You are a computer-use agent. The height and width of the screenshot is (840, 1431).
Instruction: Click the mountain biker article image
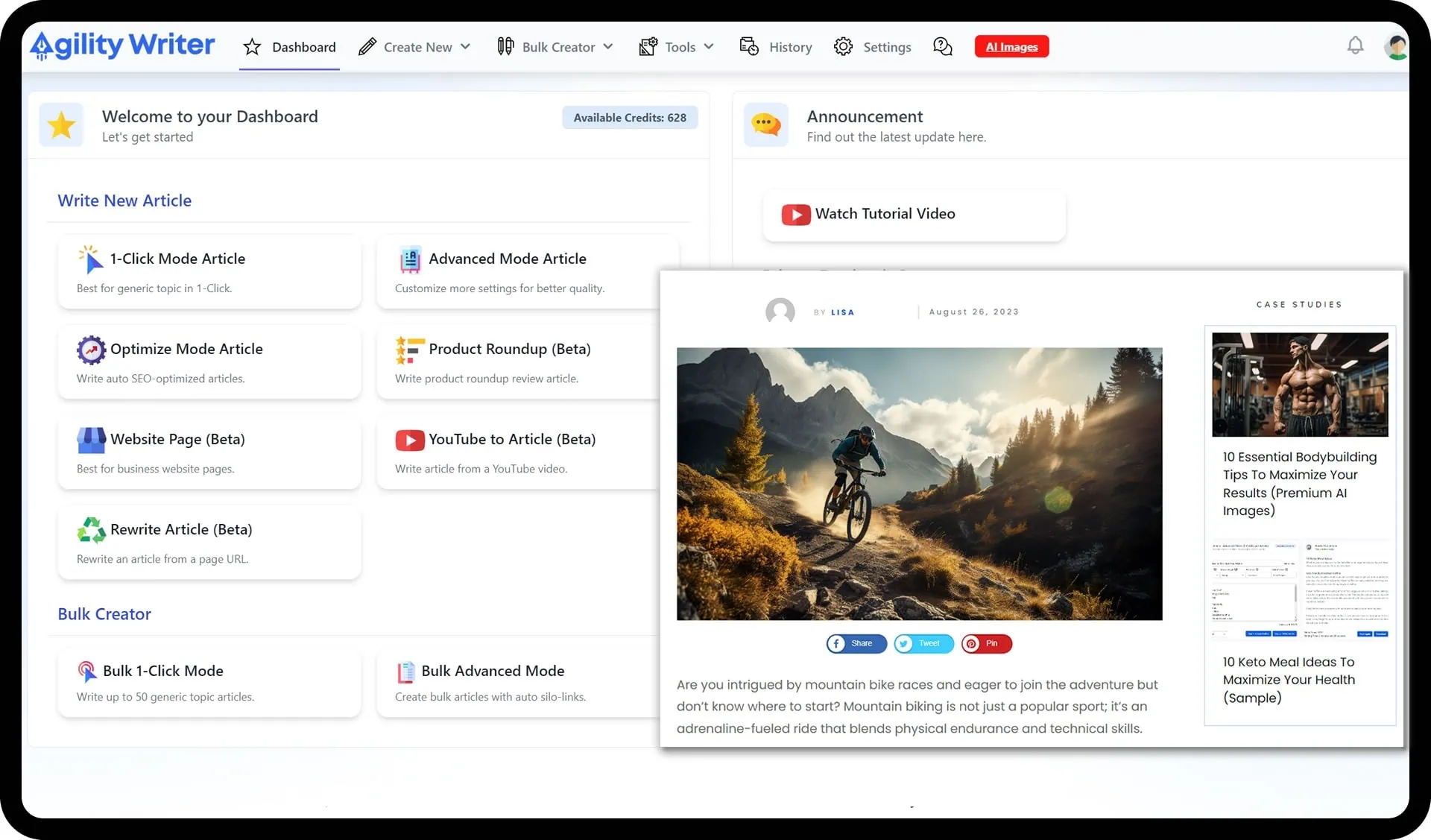point(919,484)
